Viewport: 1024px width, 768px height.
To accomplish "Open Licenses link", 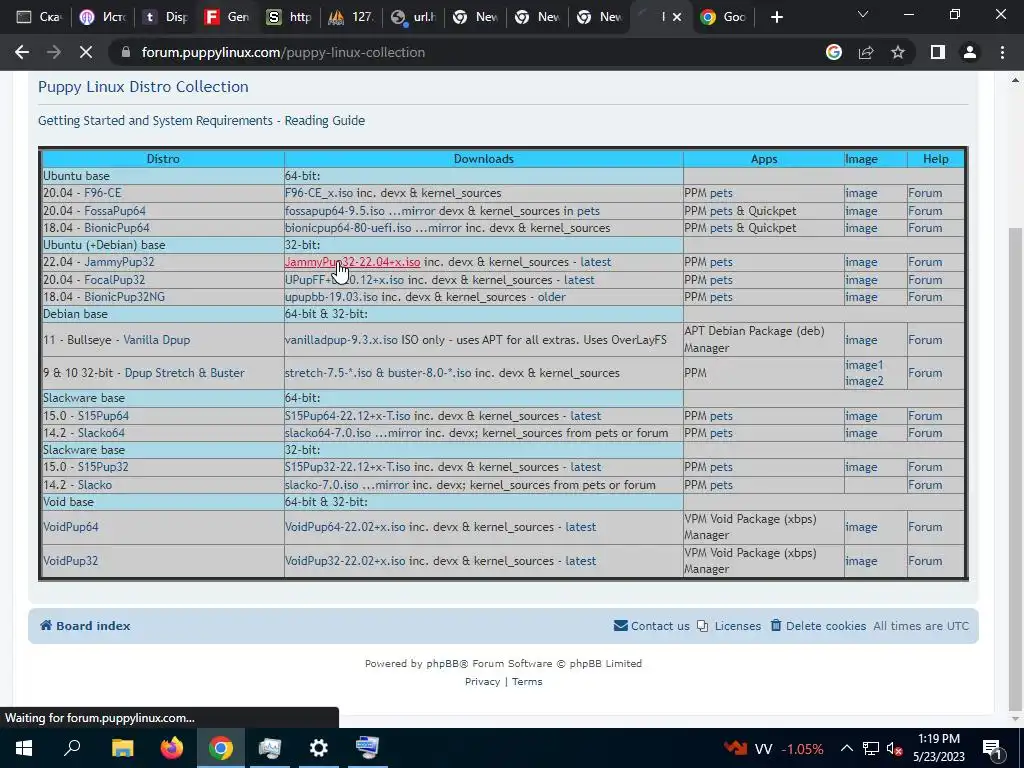I will (729, 626).
